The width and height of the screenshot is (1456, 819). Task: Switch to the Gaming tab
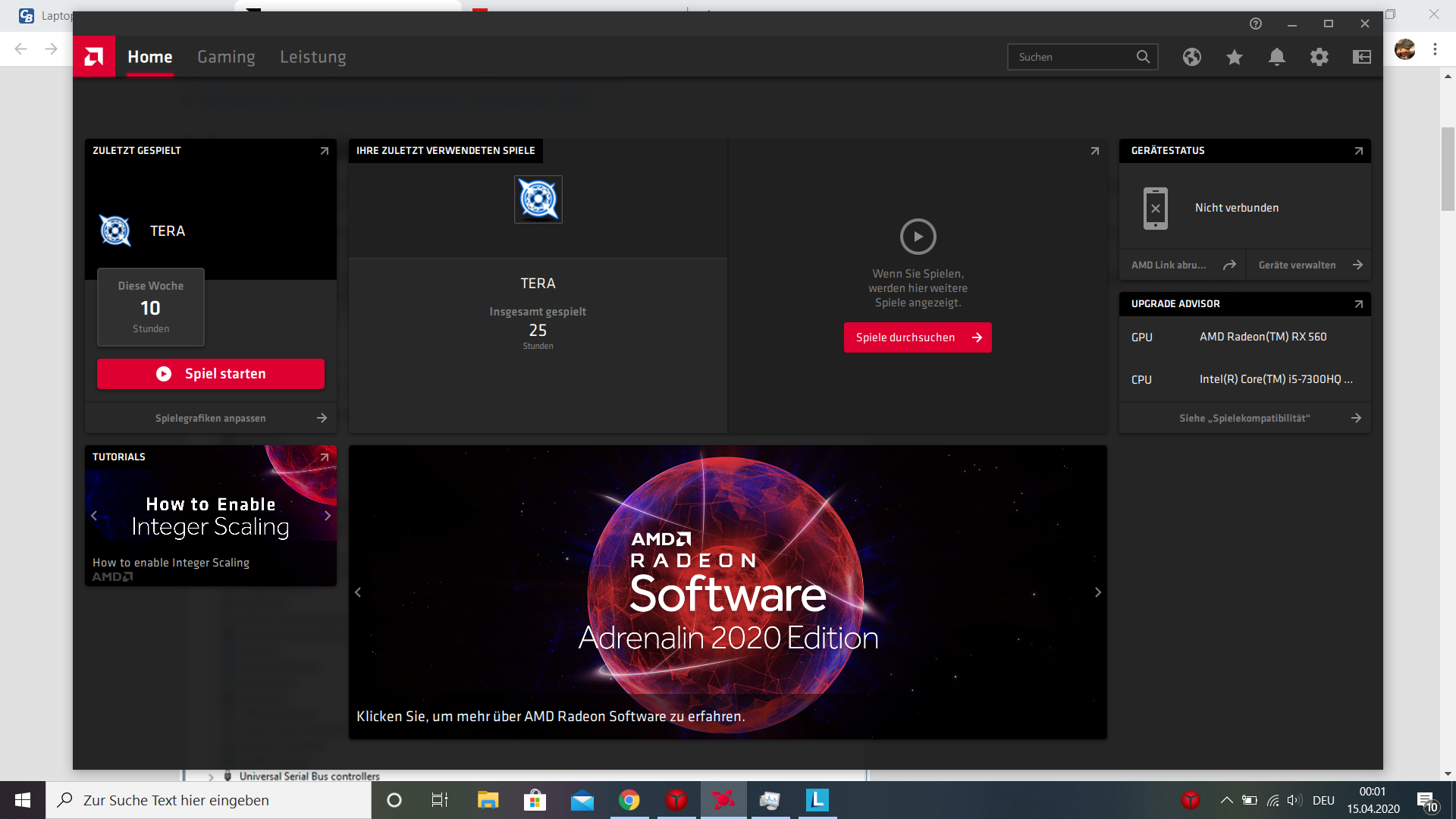[226, 57]
